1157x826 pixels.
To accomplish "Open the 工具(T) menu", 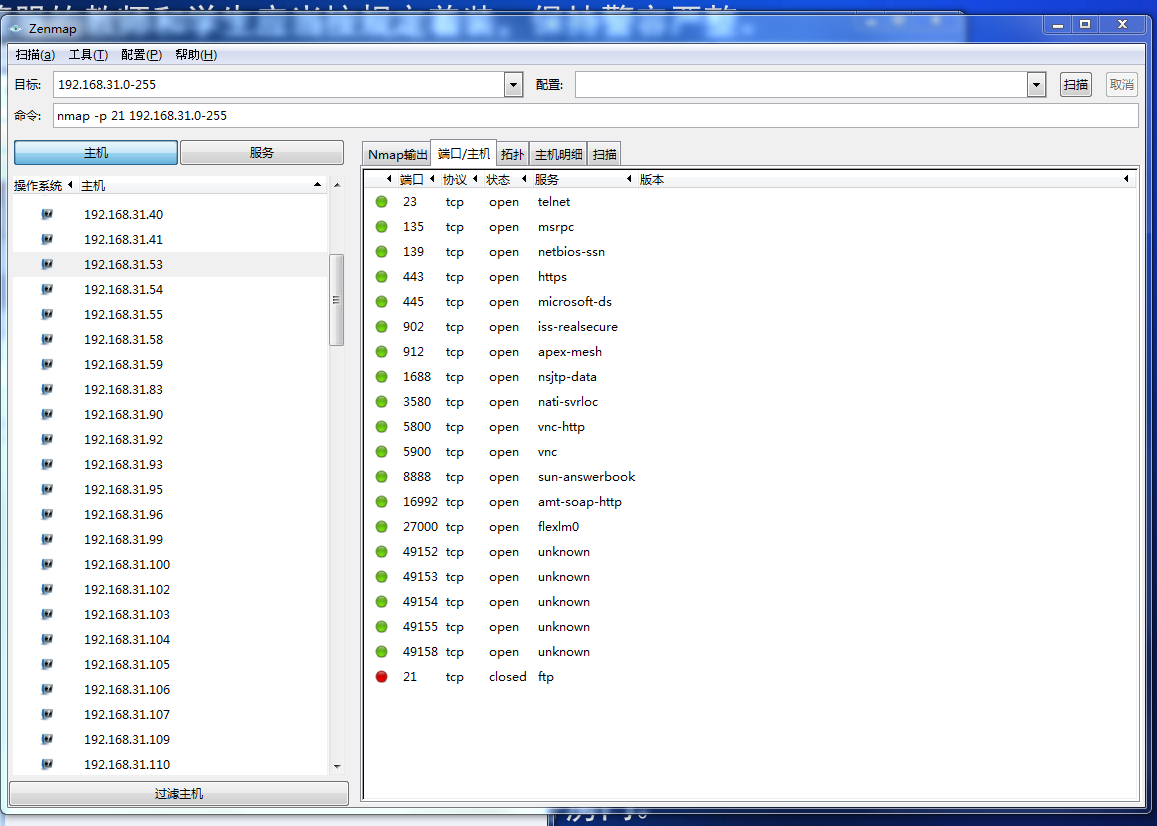I will tap(88, 55).
